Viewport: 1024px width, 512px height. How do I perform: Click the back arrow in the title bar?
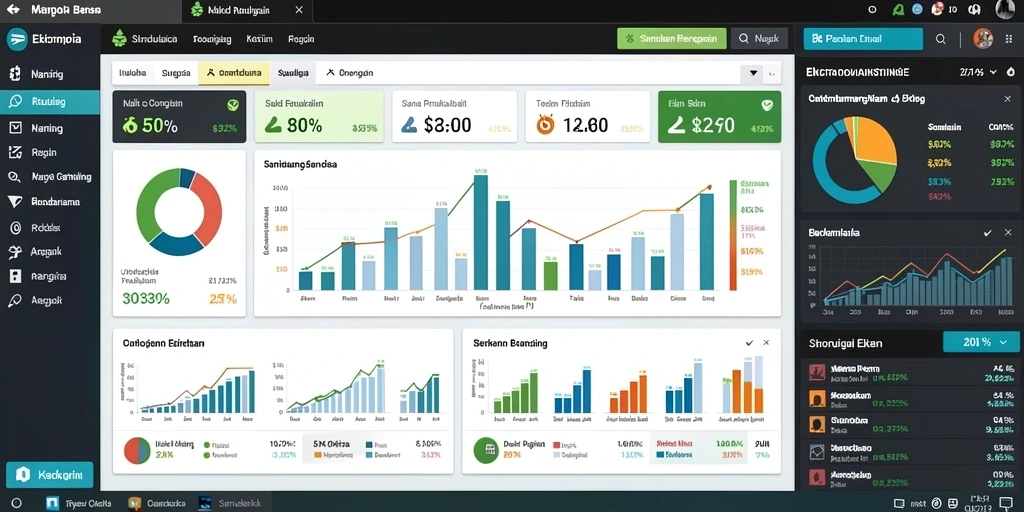tap(12, 10)
